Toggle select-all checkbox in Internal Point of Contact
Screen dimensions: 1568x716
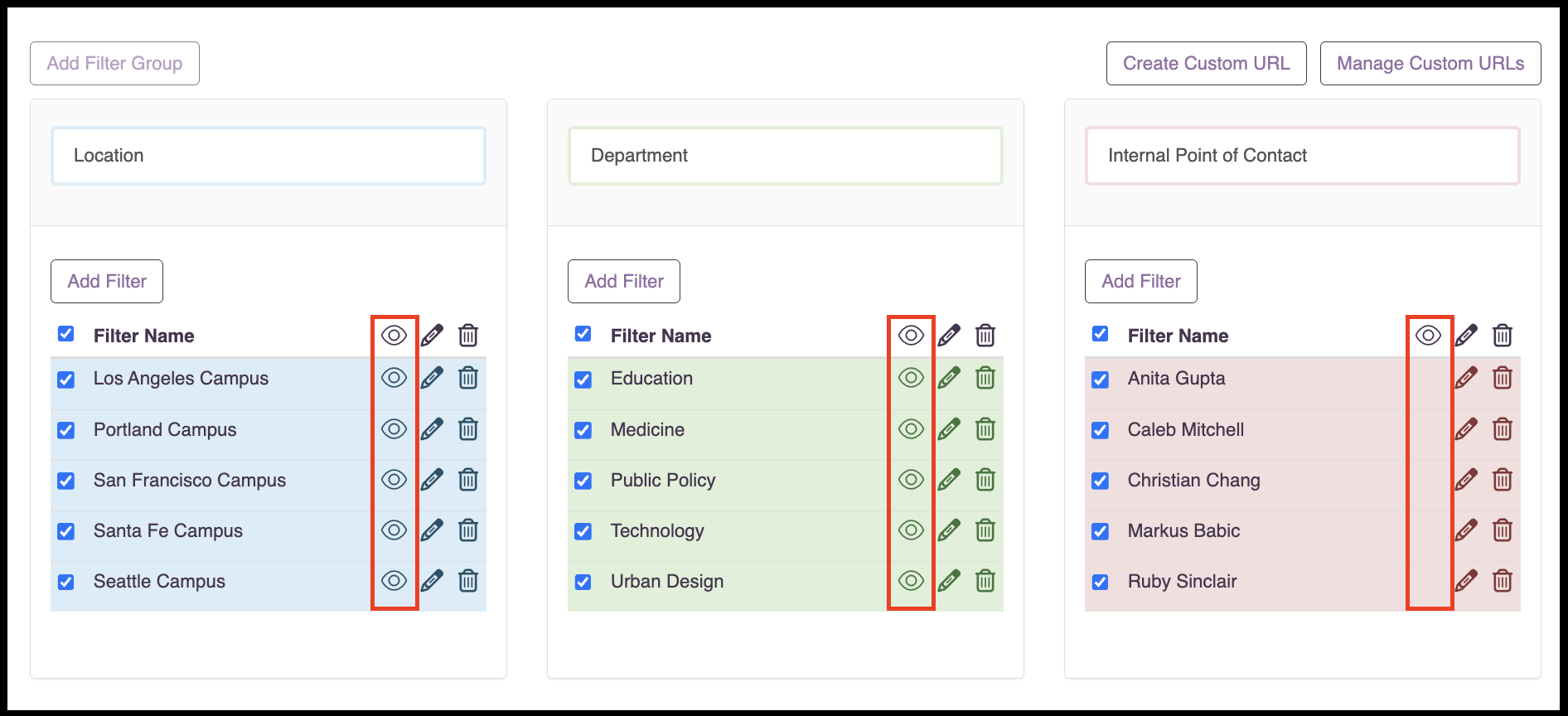[x=1101, y=334]
